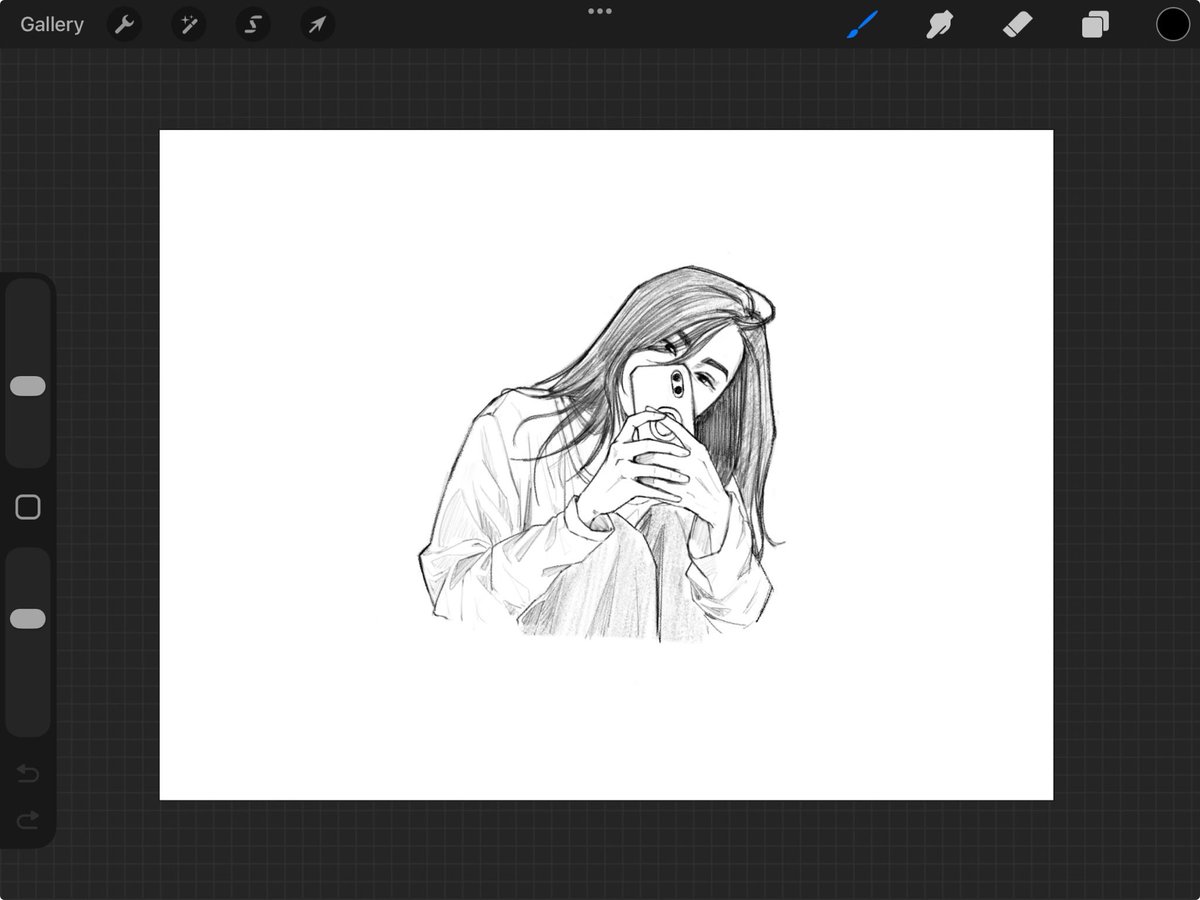
Task: Undo the last stroke with sidebar arrow
Action: [x=28, y=774]
